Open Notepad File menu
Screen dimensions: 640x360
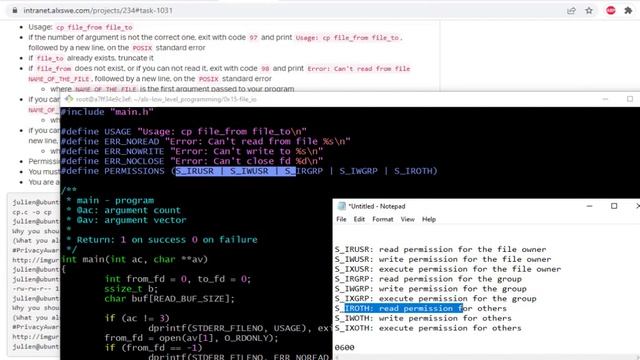(x=341, y=219)
